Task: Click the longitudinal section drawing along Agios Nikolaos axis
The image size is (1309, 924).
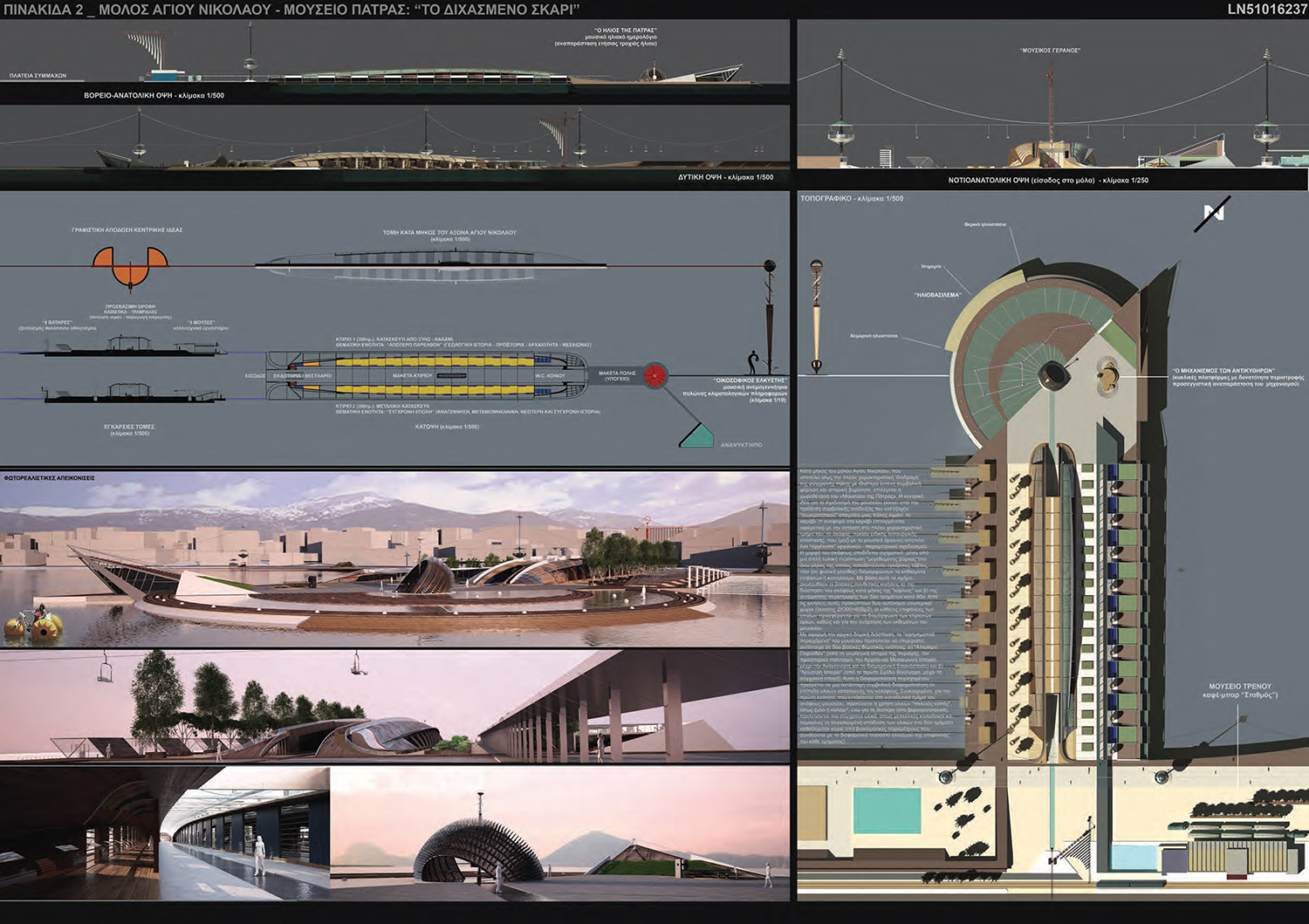Action: tap(430, 264)
